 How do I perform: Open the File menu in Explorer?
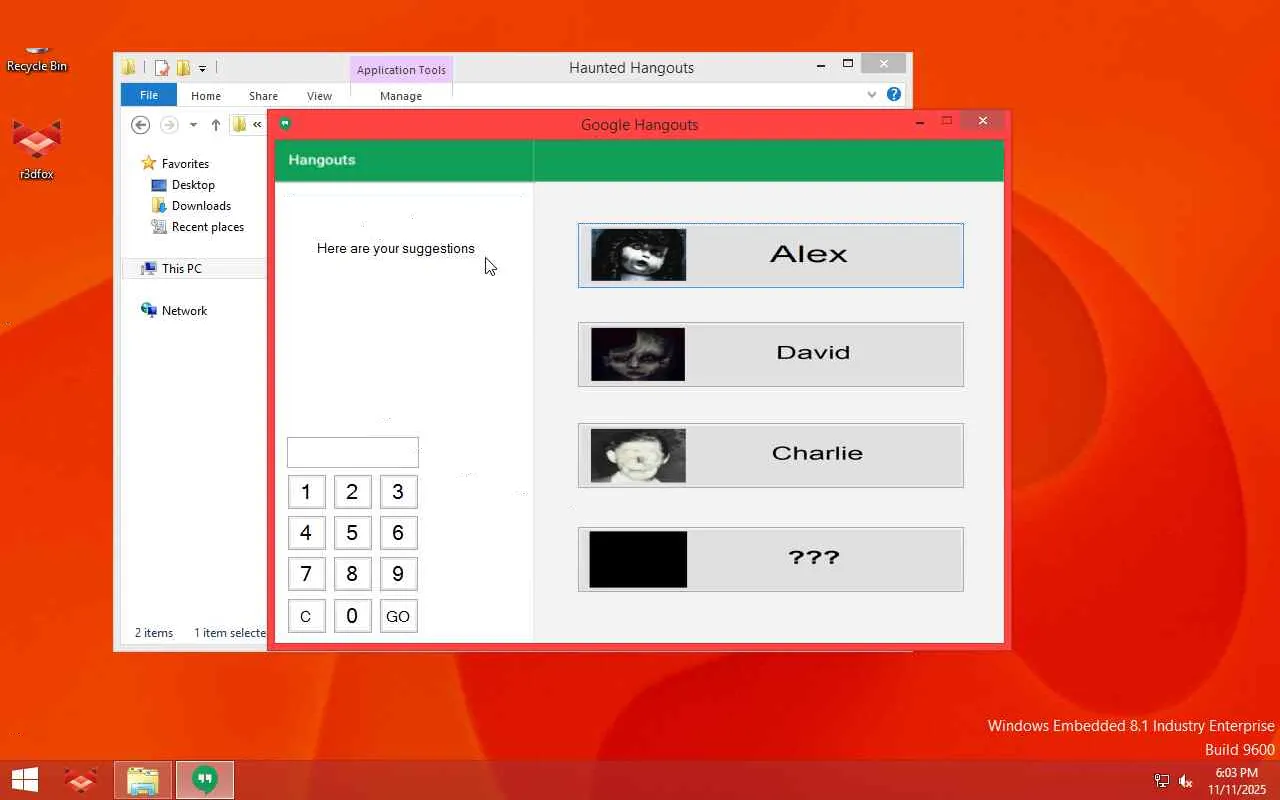tap(149, 95)
